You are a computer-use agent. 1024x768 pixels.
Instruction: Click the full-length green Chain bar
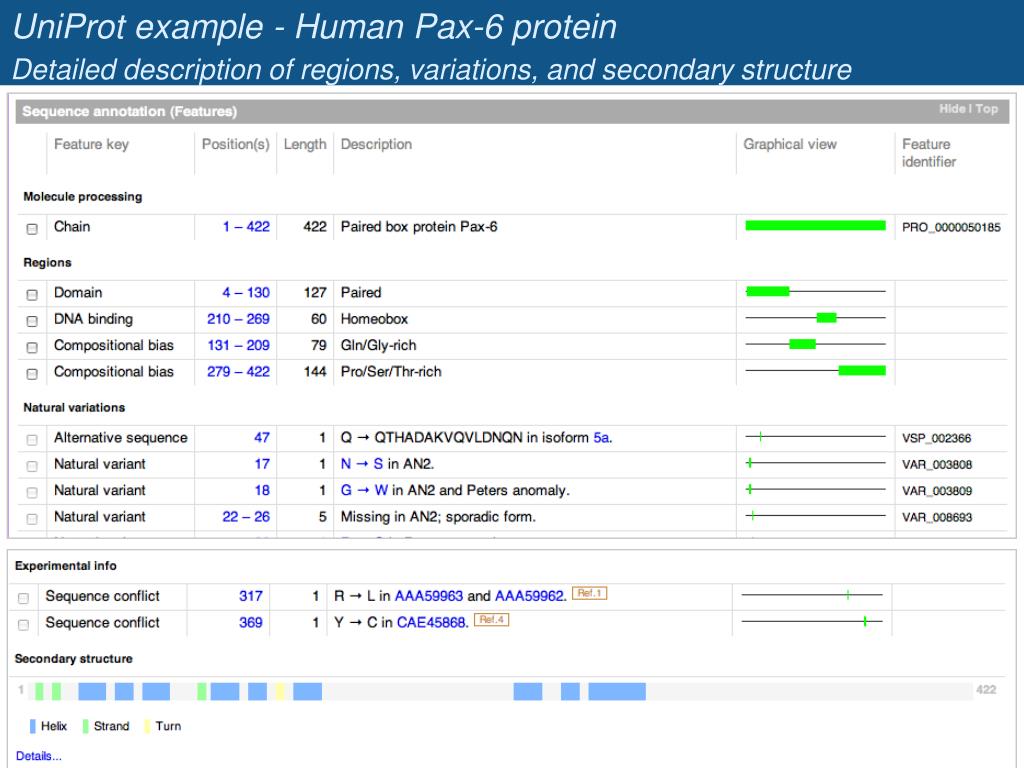coord(816,225)
